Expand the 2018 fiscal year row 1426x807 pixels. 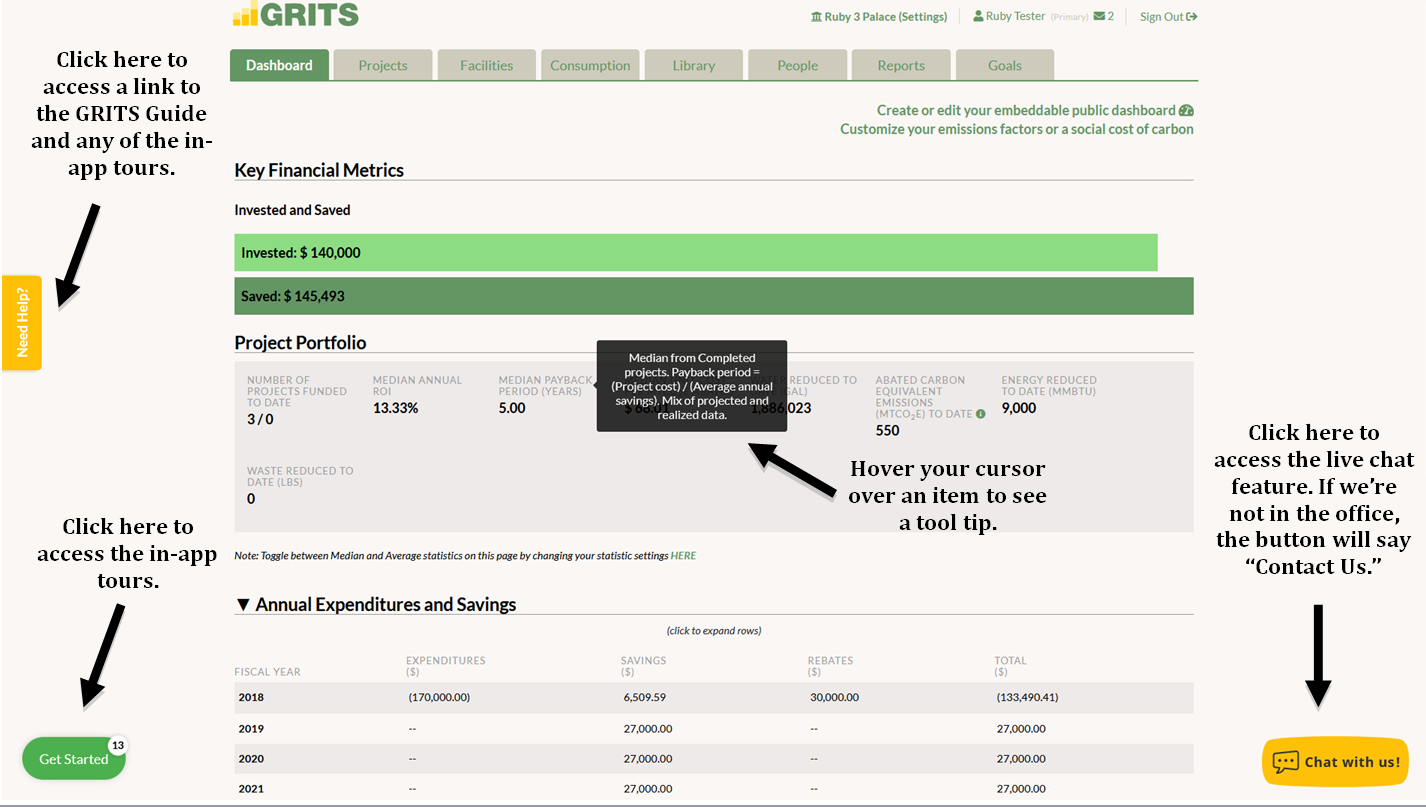714,698
